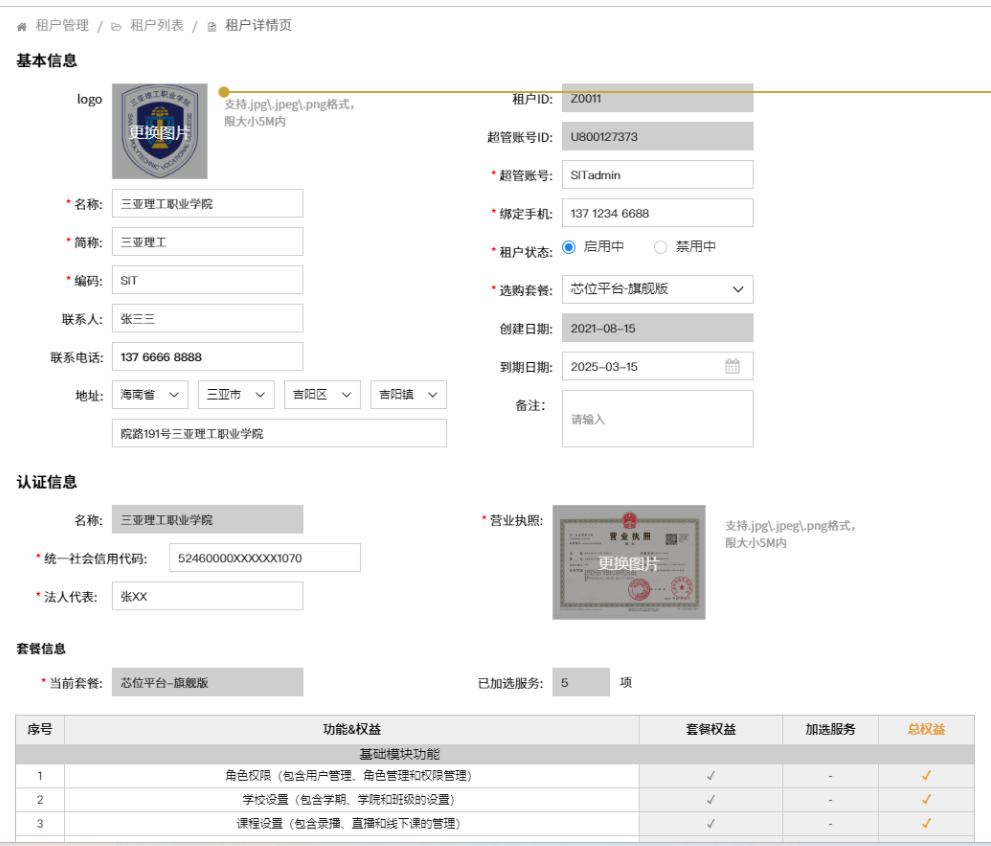Image resolution: width=991 pixels, height=846 pixels.
Task: Expand the 三亚市 city dropdown
Action: coord(236,395)
